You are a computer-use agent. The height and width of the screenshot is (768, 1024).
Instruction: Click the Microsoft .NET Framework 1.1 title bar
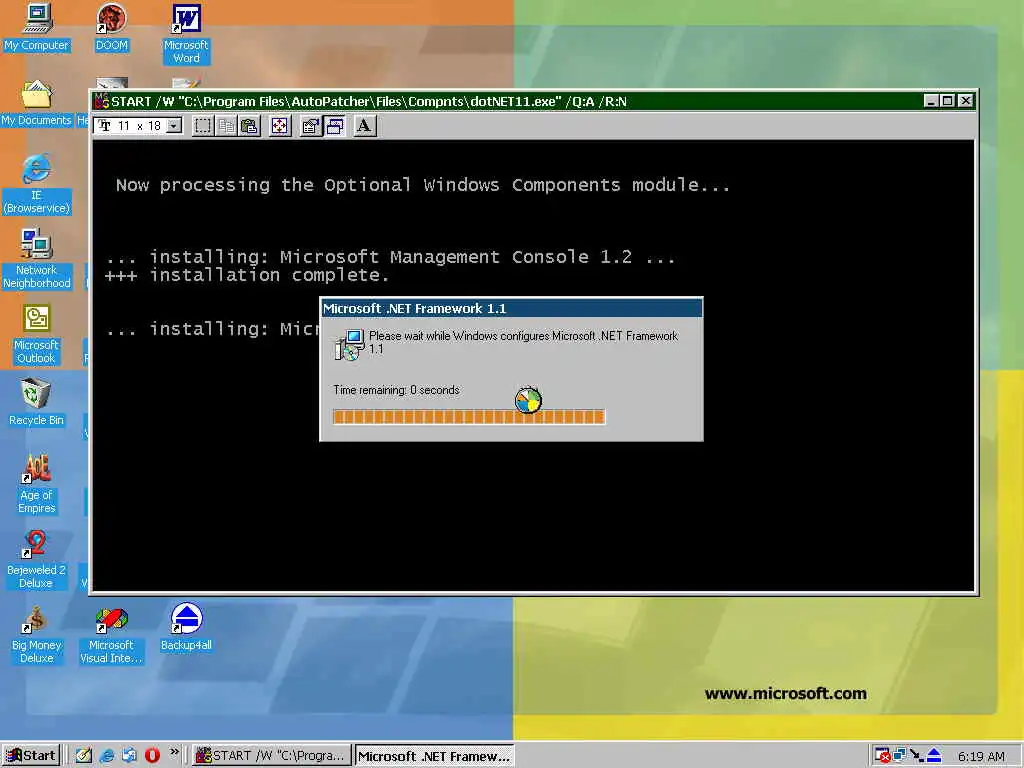511,308
